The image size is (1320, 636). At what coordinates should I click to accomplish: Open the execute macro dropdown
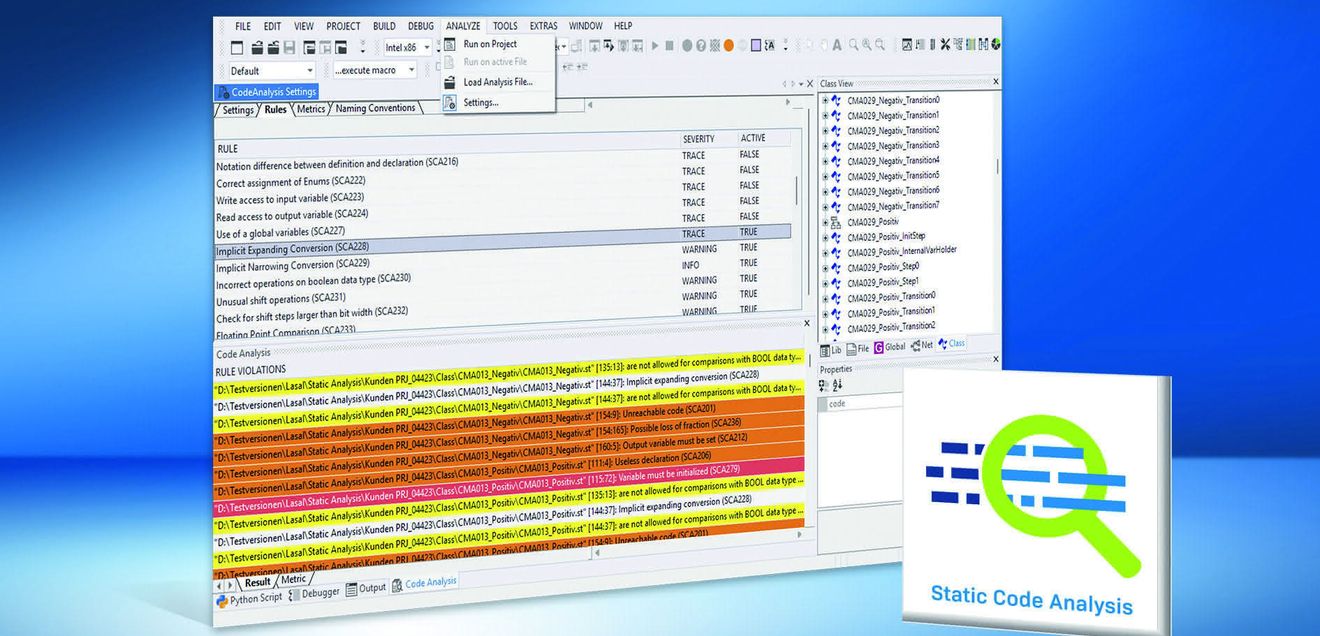pyautogui.click(x=375, y=71)
